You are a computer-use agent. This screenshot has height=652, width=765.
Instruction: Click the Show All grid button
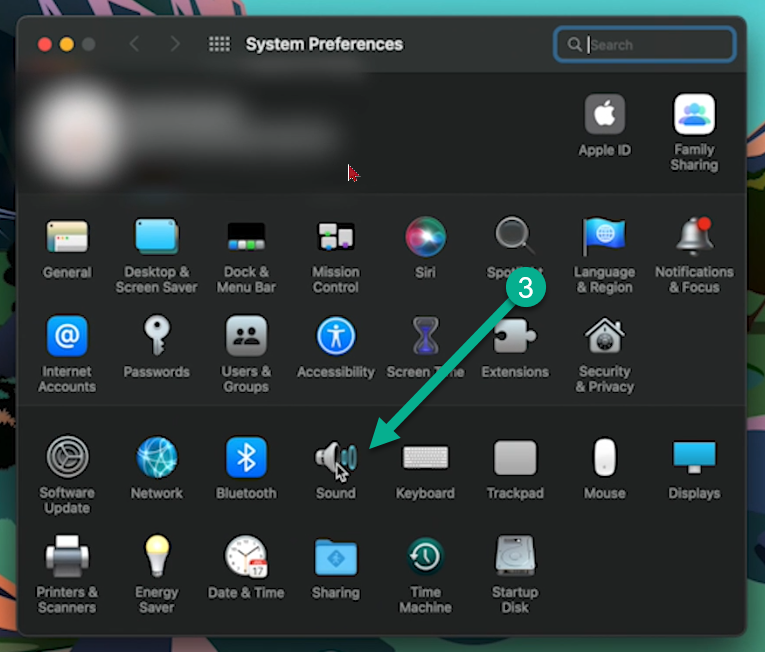coord(219,44)
